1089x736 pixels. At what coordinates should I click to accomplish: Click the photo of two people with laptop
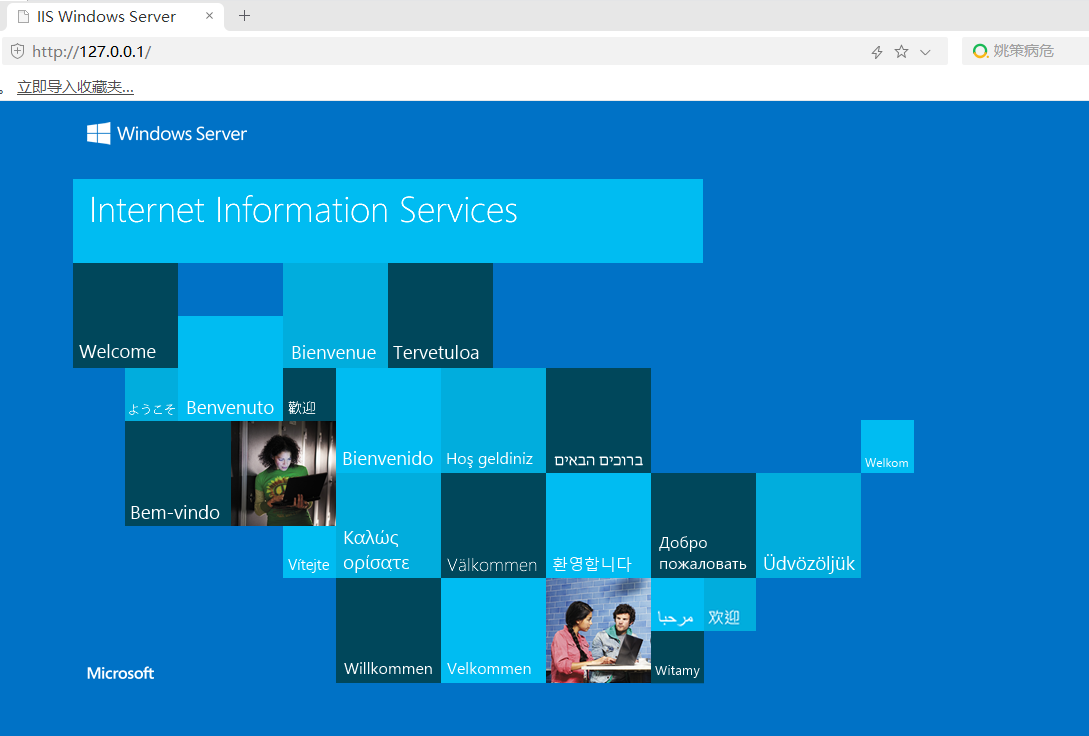(599, 630)
